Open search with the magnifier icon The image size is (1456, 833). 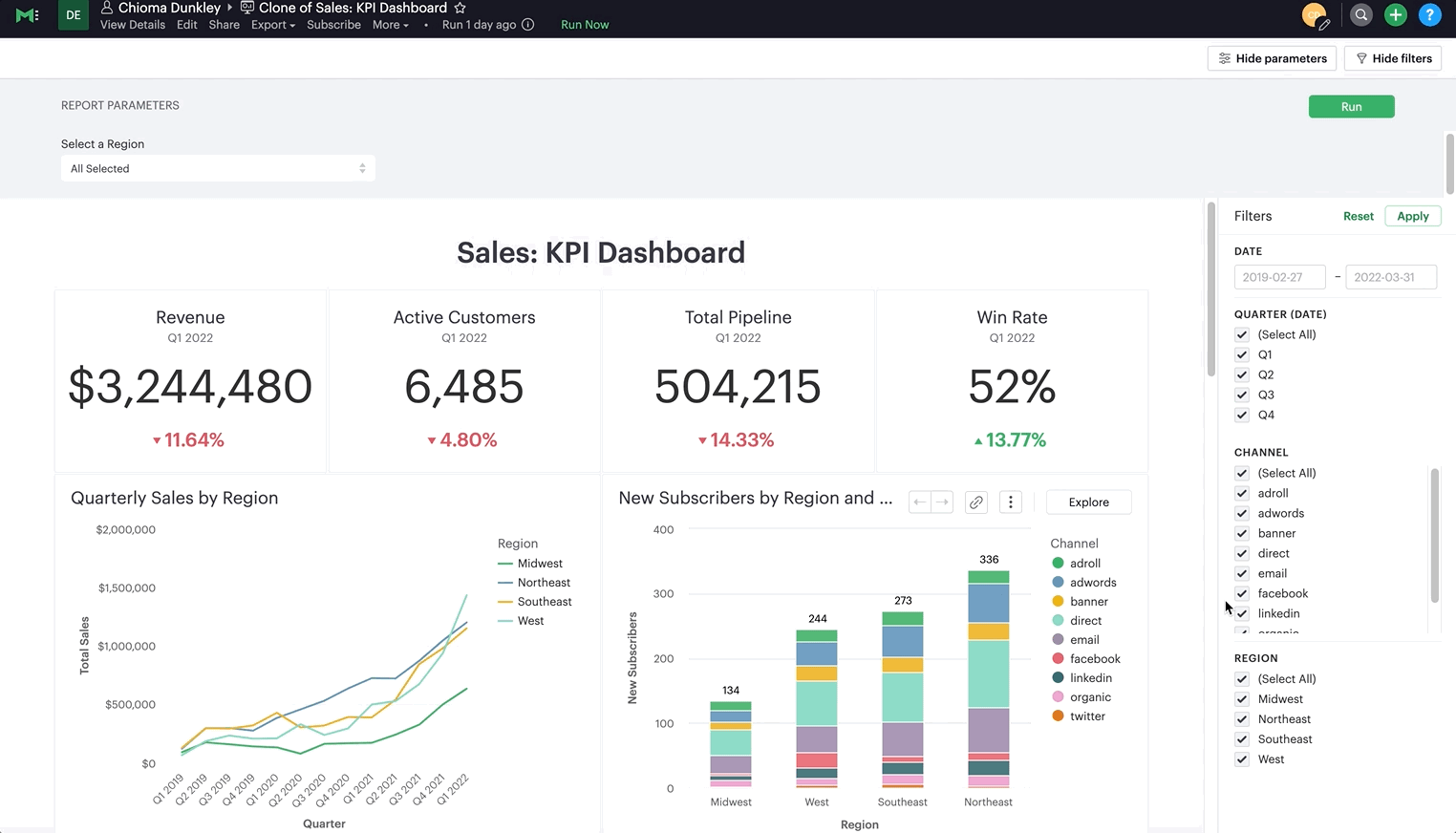(1361, 14)
